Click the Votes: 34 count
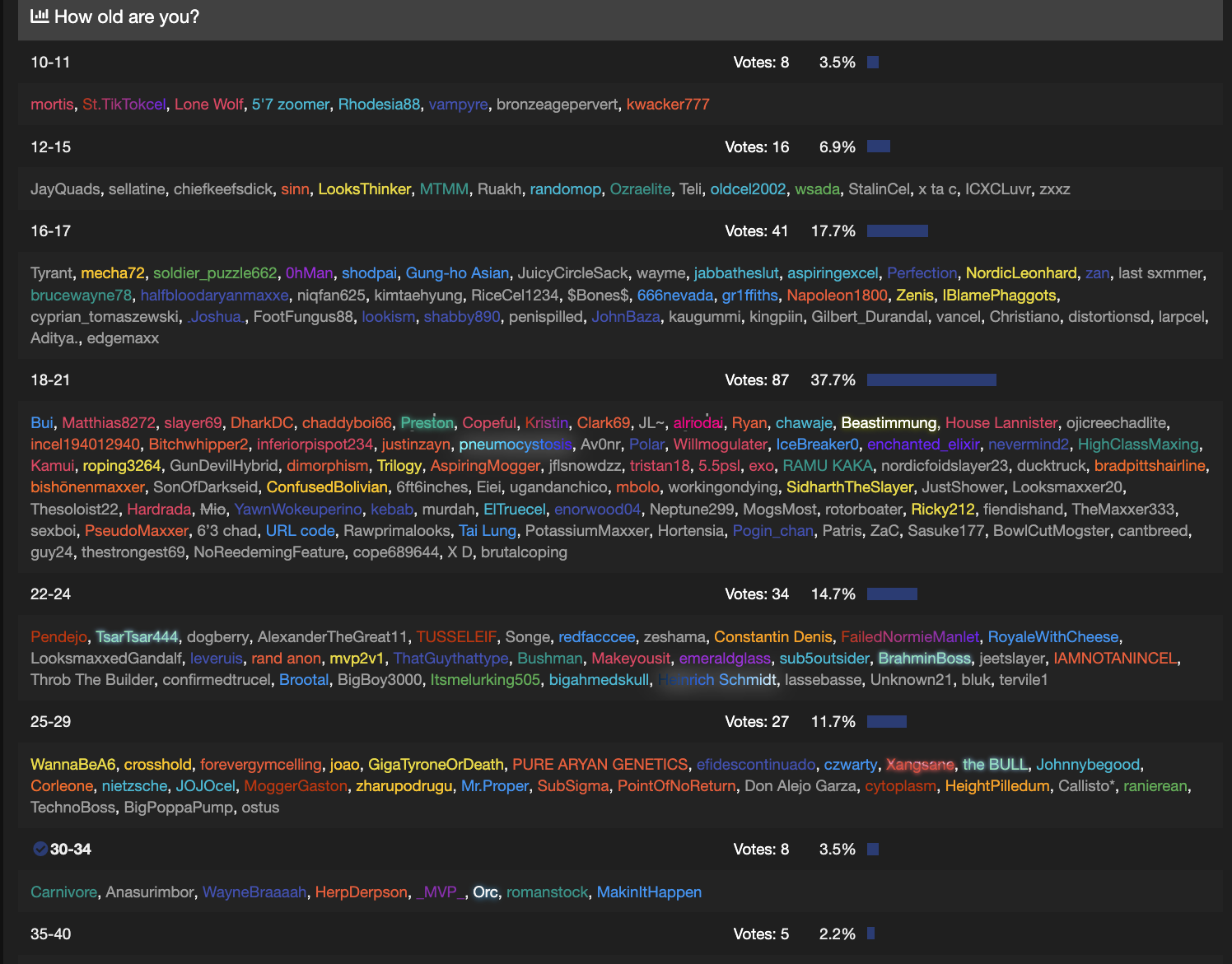Viewport: 1232px width, 964px height. coord(757,594)
